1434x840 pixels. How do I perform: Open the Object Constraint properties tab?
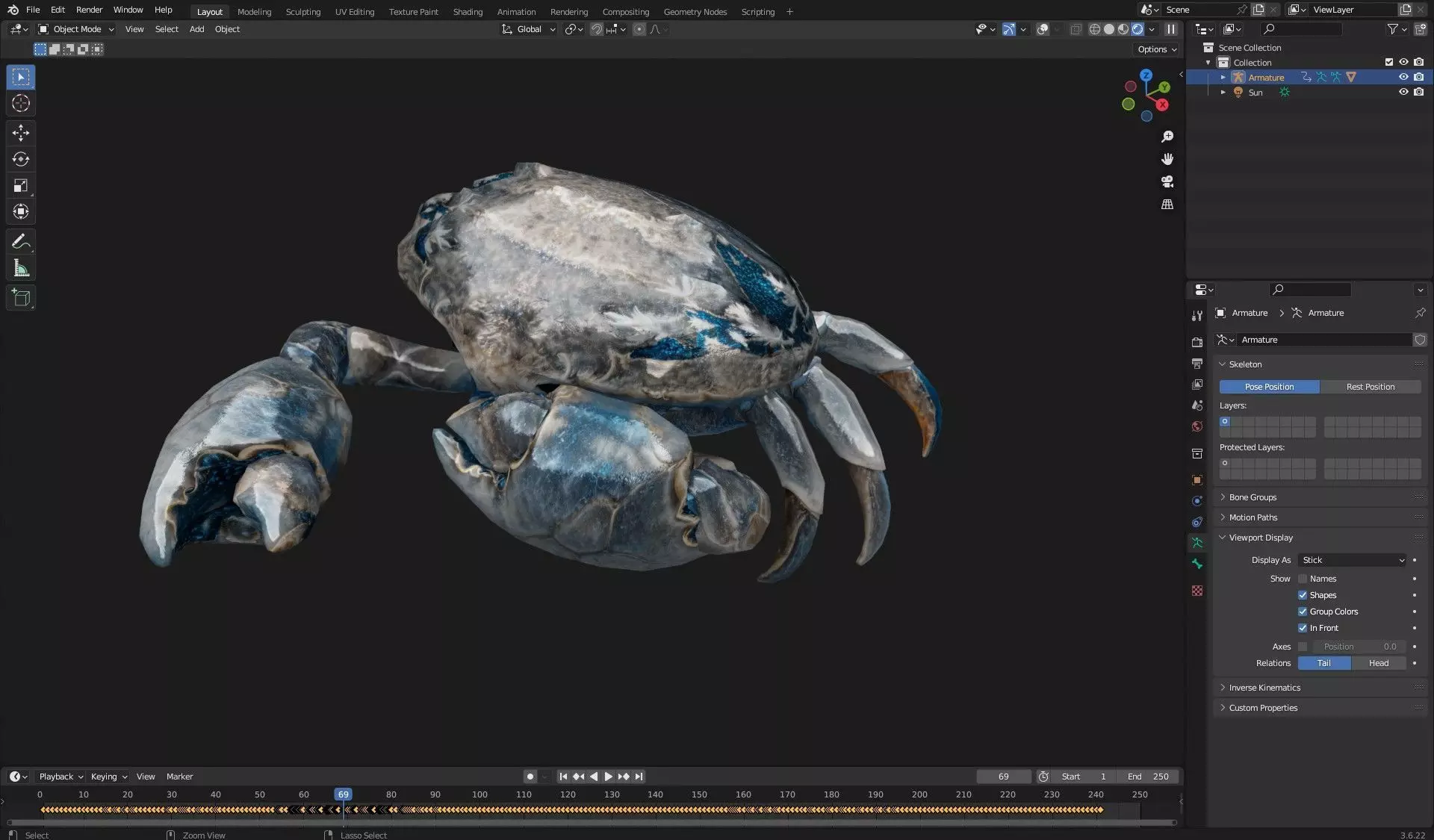1197,522
